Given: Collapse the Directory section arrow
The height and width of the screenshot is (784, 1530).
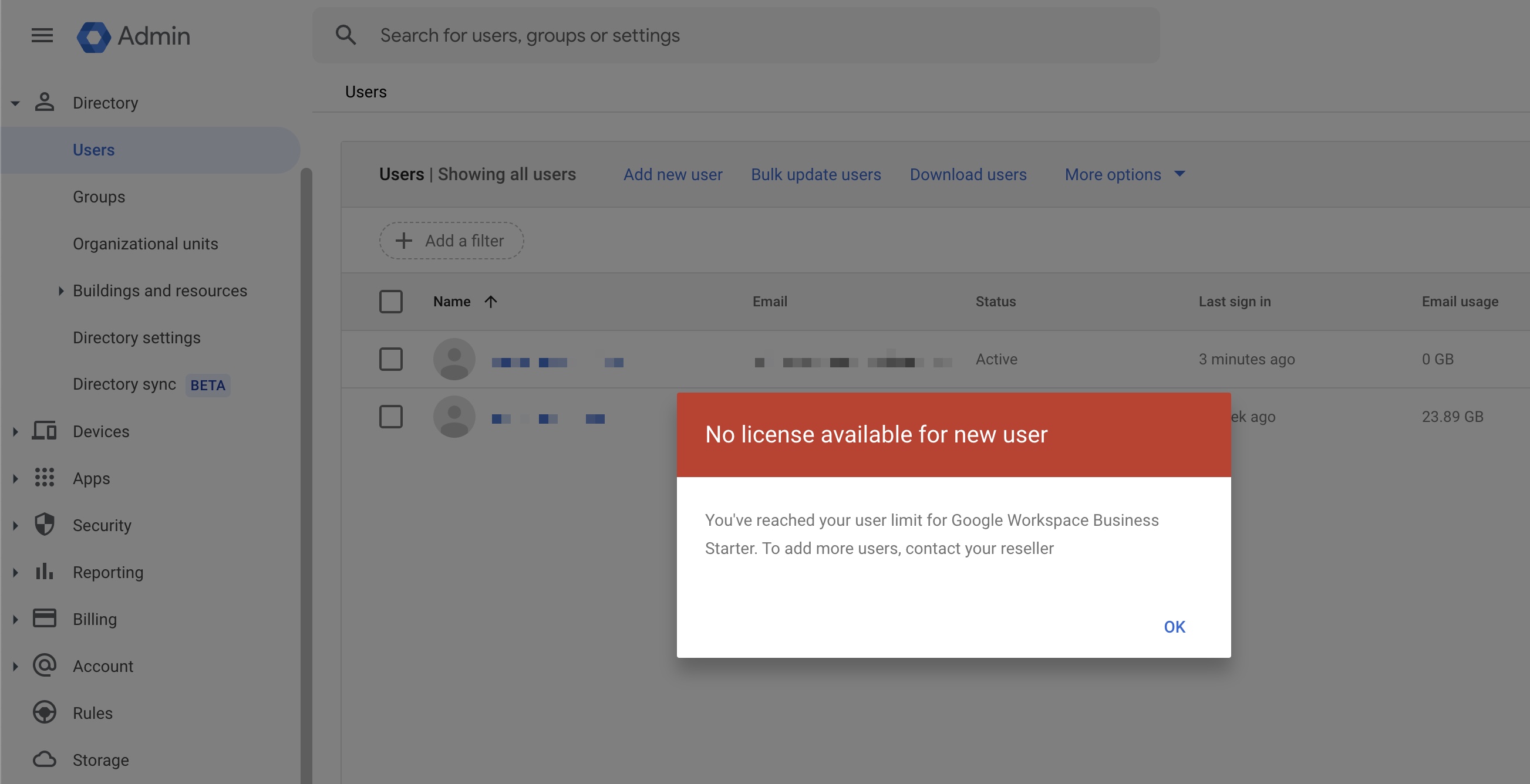Looking at the screenshot, I should [15, 103].
